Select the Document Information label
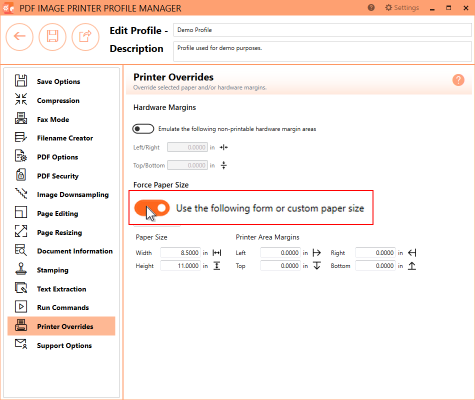Screen dimensions: 475x400 [x=75, y=251]
